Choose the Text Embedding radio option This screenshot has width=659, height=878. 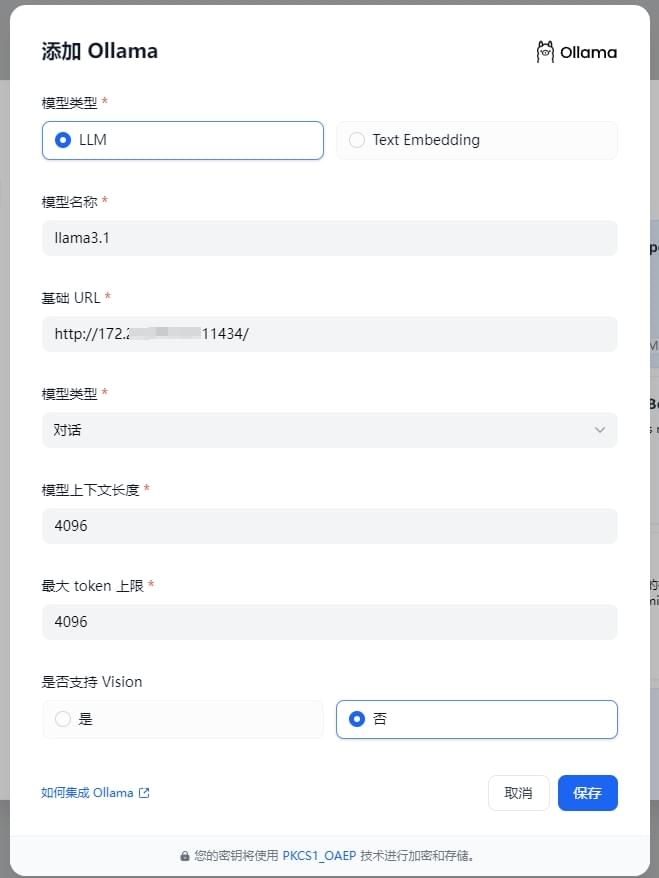(x=357, y=140)
